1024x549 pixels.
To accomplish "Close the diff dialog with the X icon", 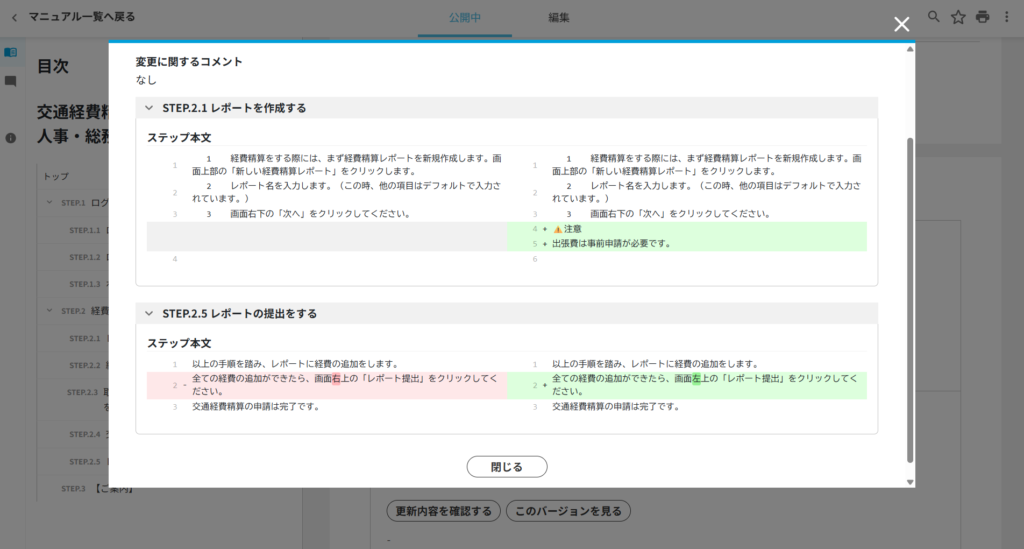I will [901, 24].
